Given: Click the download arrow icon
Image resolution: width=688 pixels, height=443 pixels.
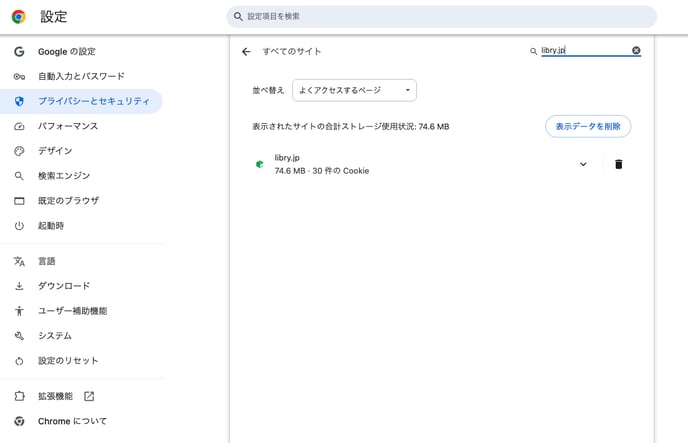Looking at the screenshot, I should coord(19,286).
